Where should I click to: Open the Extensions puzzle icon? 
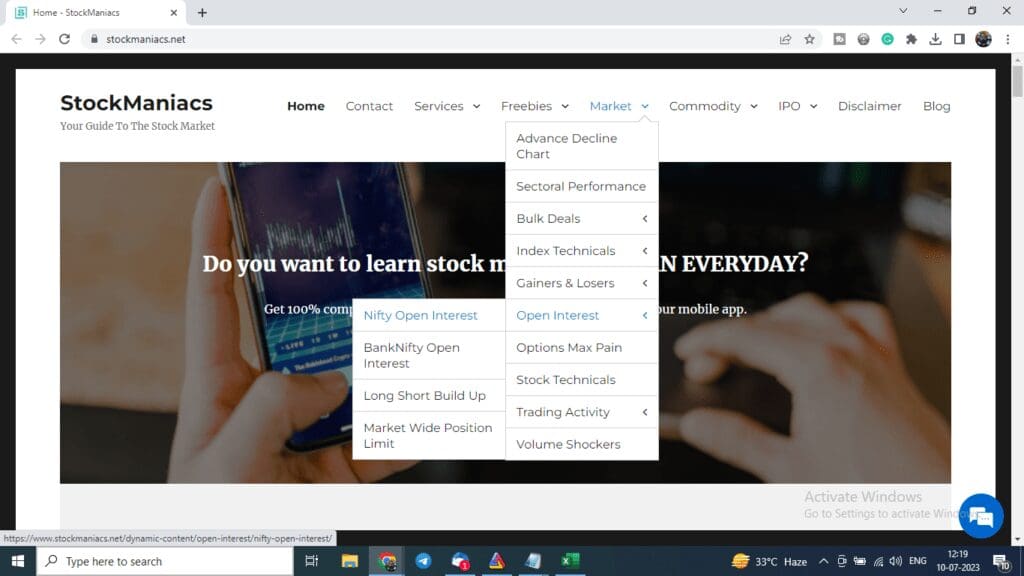pos(912,39)
